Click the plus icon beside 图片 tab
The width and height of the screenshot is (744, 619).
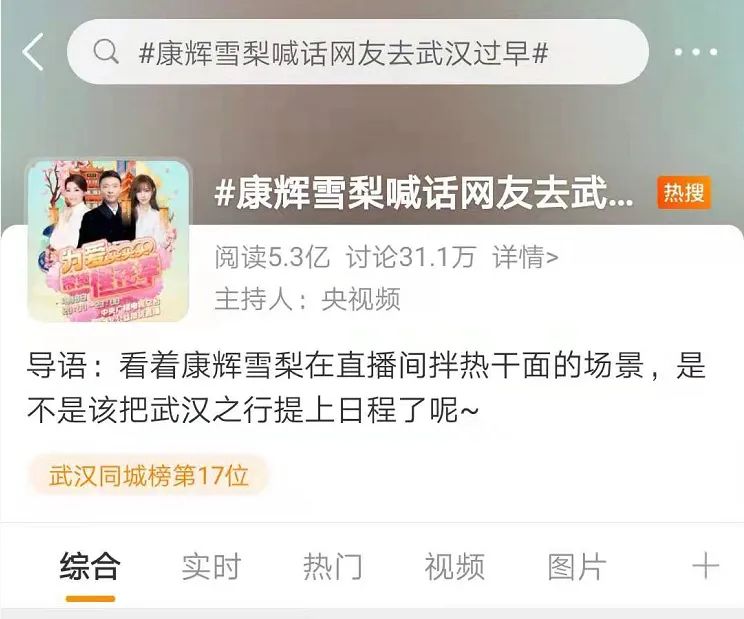tap(705, 565)
